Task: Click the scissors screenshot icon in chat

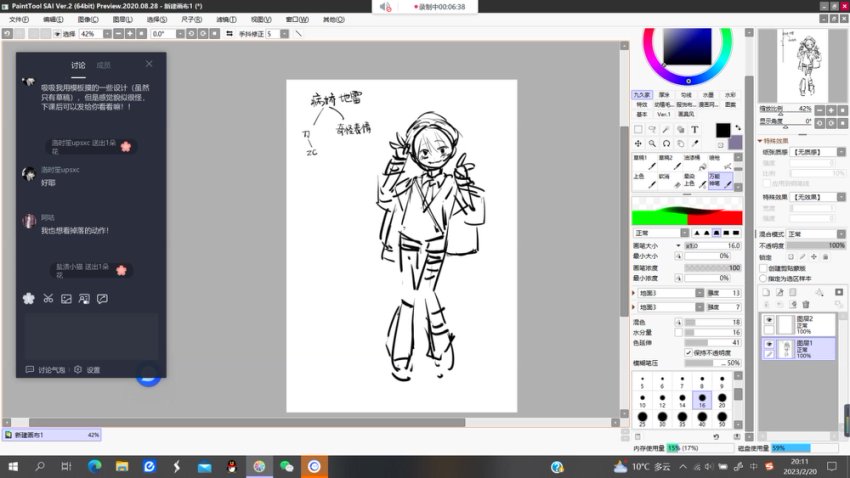Action: click(x=47, y=298)
